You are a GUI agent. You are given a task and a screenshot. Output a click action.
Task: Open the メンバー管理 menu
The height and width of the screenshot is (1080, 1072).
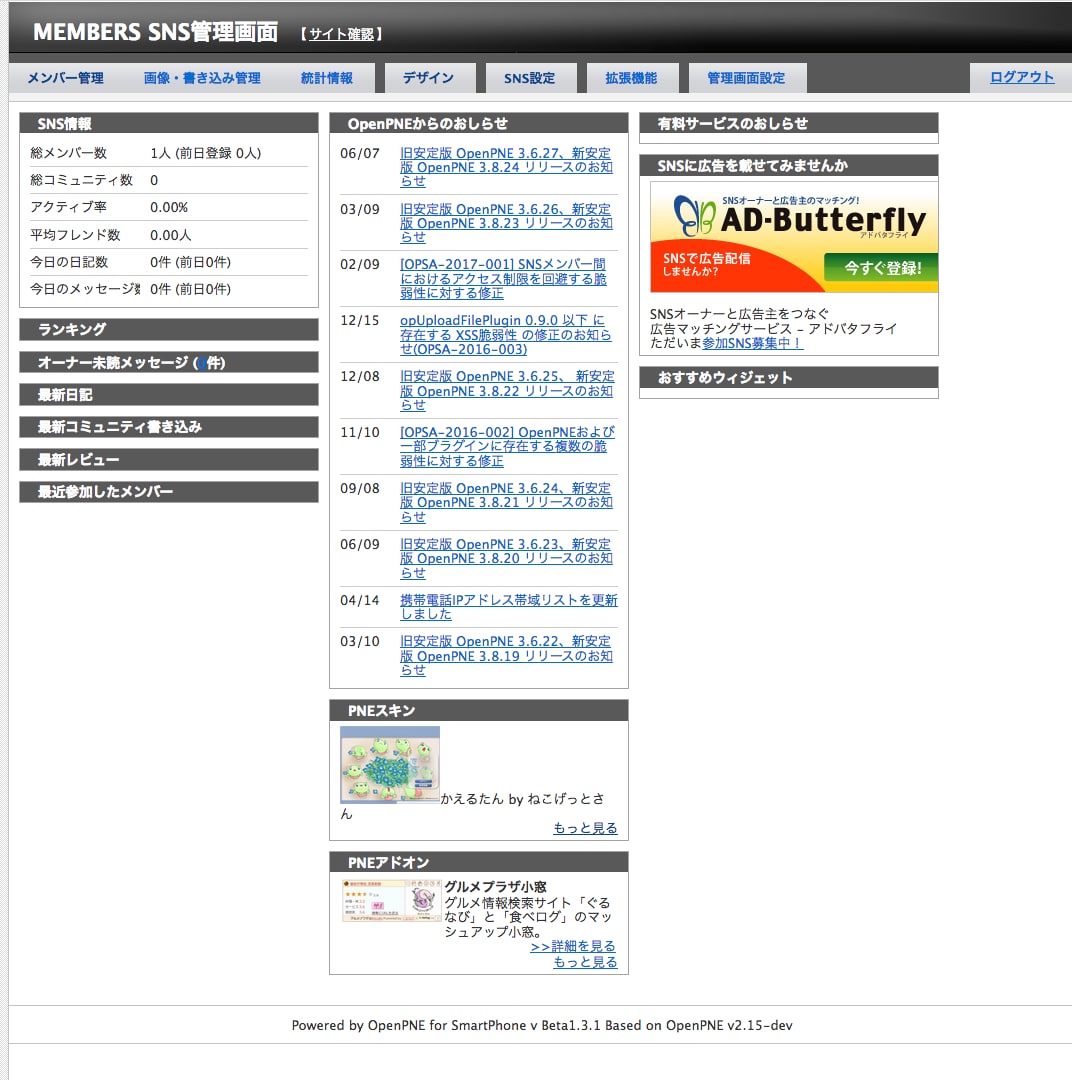[x=65, y=78]
